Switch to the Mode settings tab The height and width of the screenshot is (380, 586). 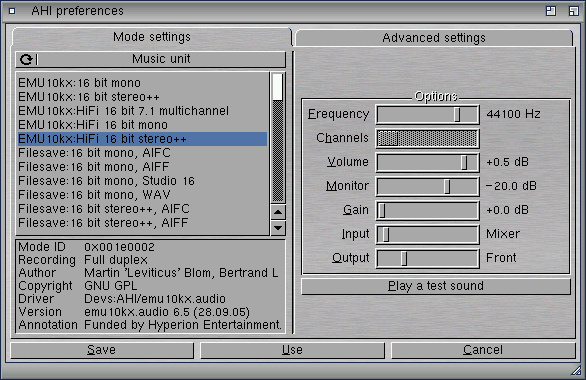152,37
